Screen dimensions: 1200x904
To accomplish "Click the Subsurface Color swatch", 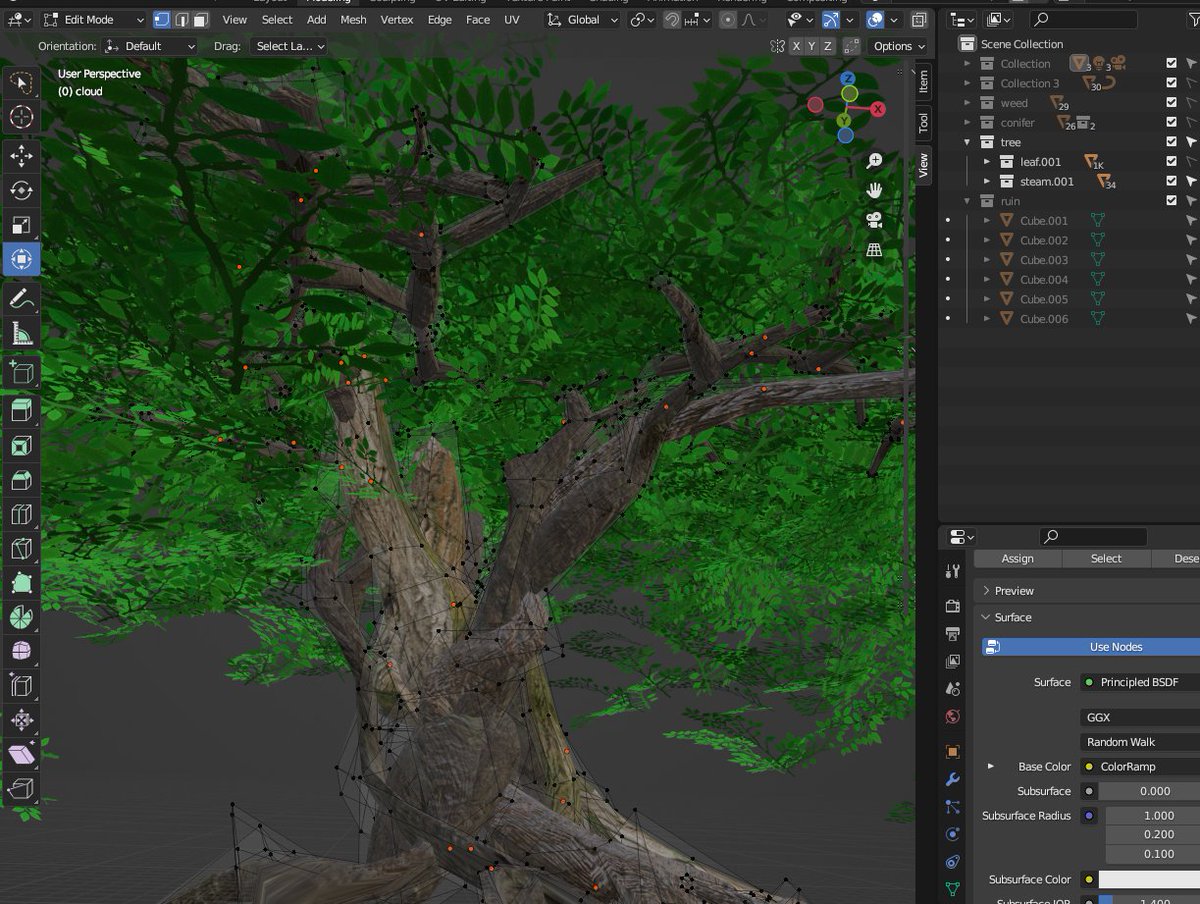I will click(1148, 880).
